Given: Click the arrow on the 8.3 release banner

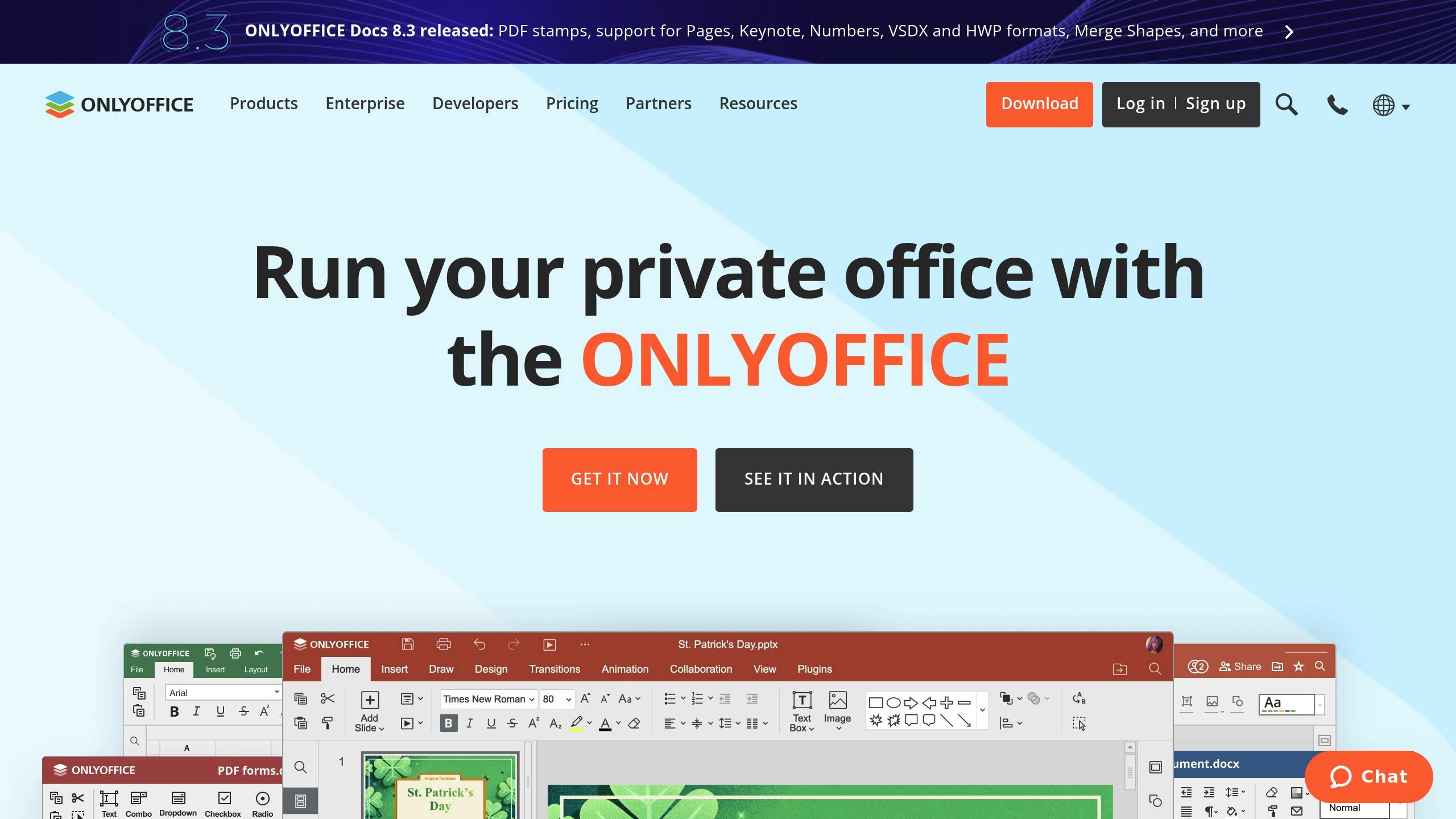Looking at the screenshot, I should pyautogui.click(x=1289, y=32).
